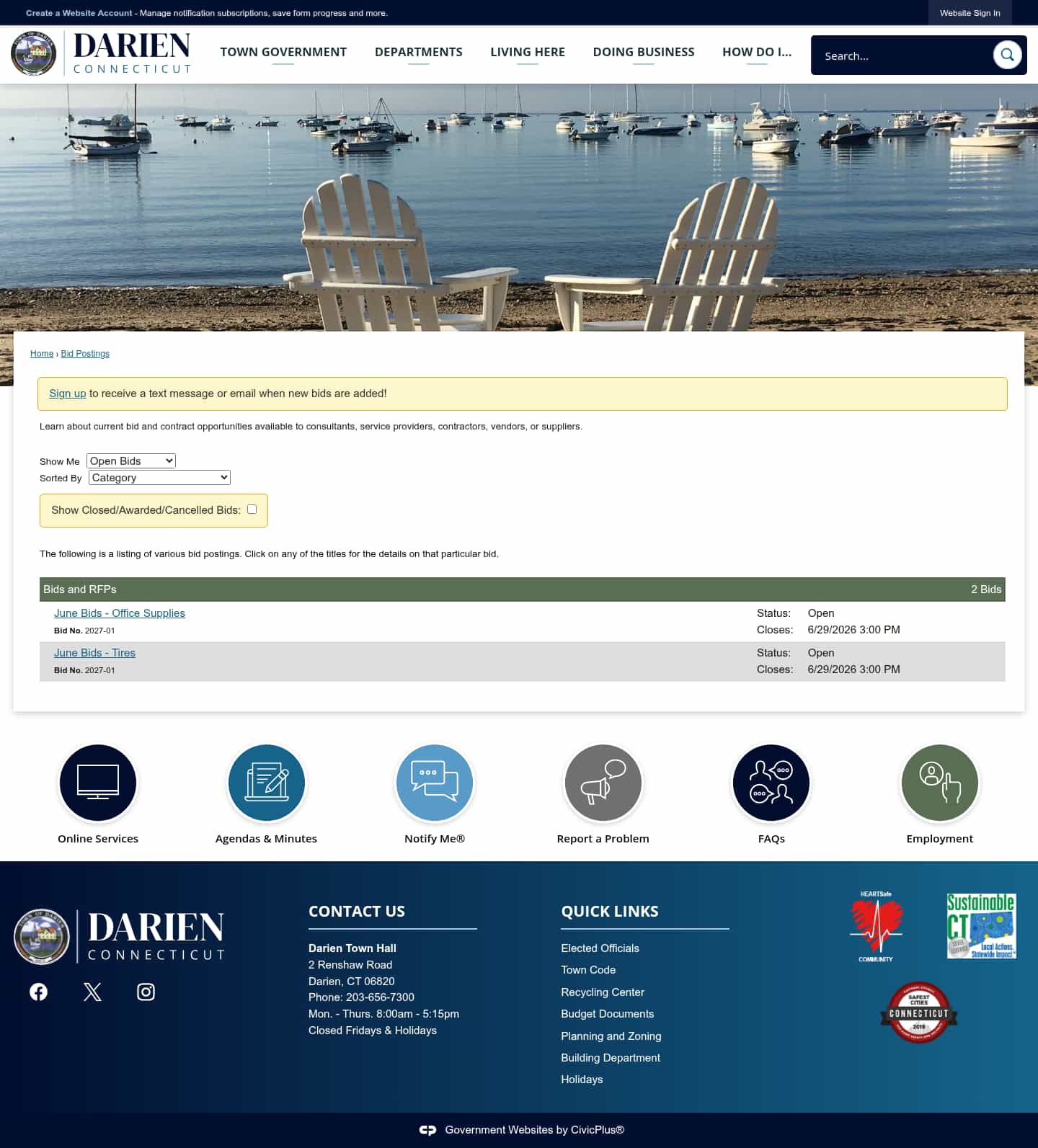This screenshot has height=1148, width=1038.
Task: Click the Elected Officials quick link
Action: [600, 948]
